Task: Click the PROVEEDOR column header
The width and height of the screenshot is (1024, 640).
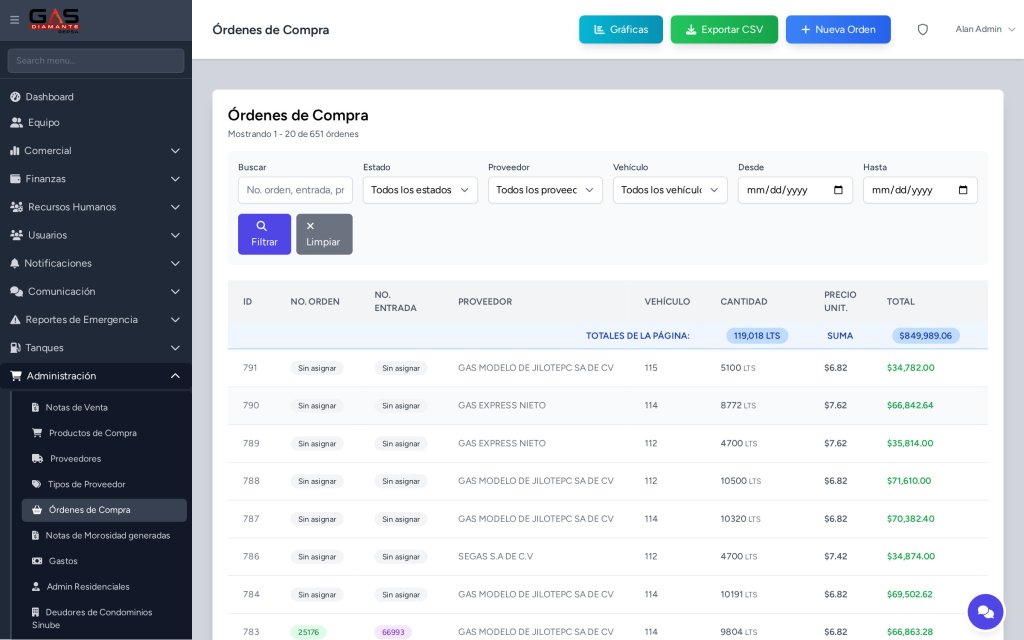Action: point(485,302)
